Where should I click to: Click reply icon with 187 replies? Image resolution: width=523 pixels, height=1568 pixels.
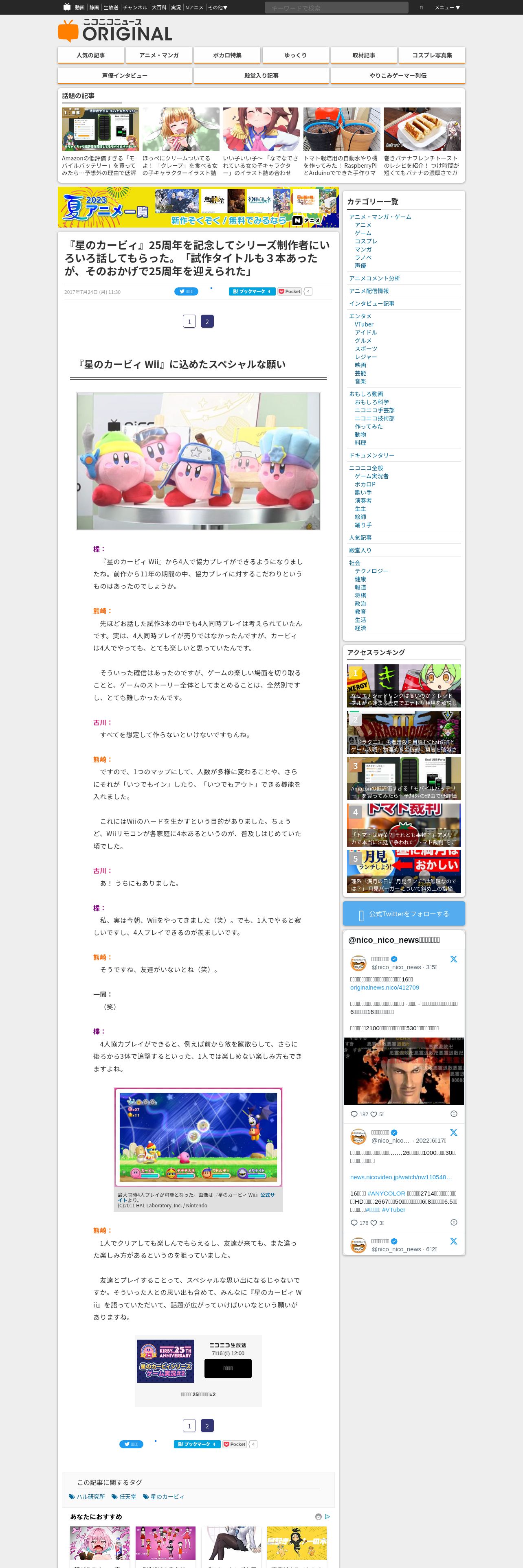(354, 1114)
